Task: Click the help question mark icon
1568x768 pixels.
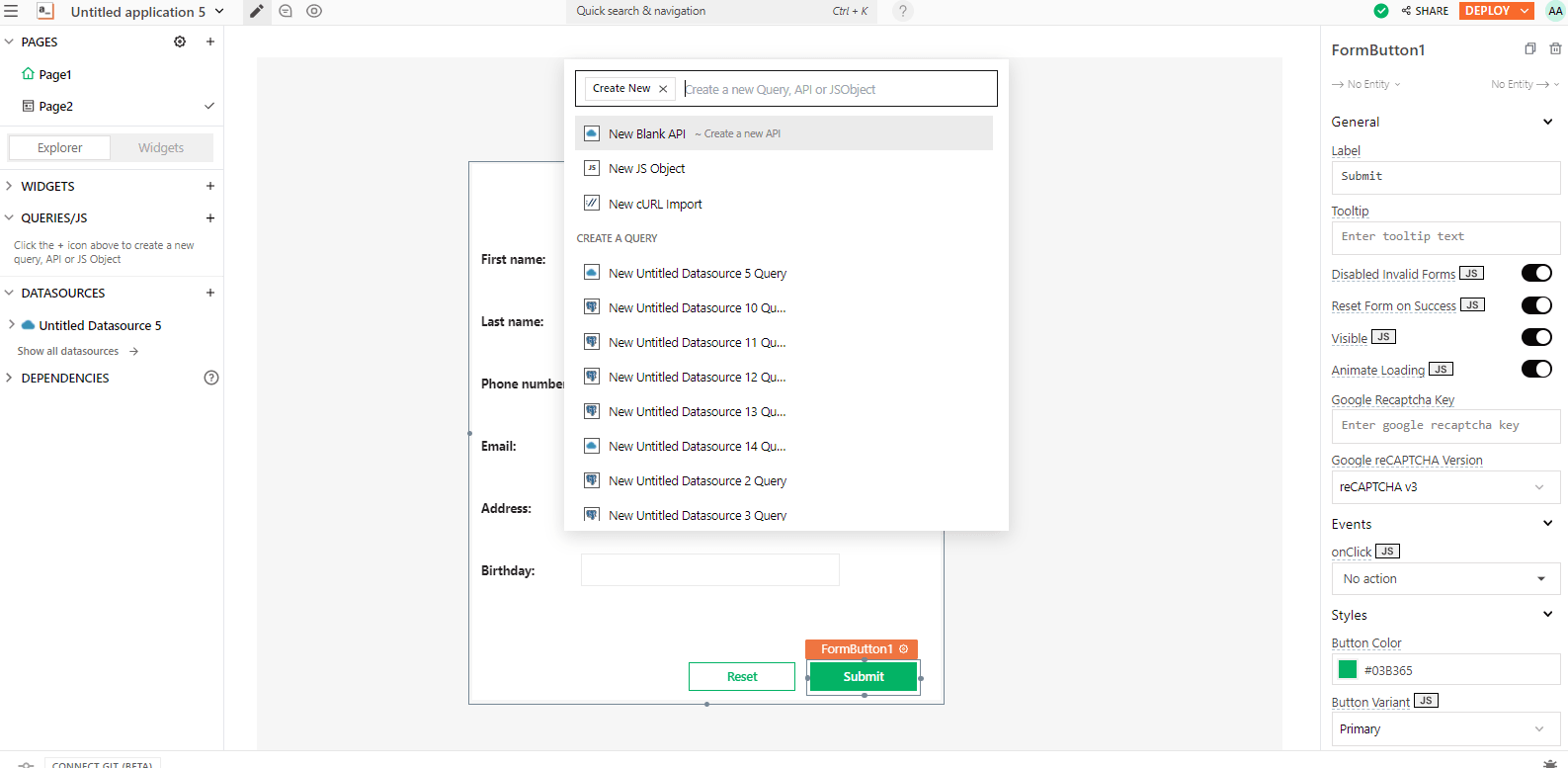Action: [902, 12]
